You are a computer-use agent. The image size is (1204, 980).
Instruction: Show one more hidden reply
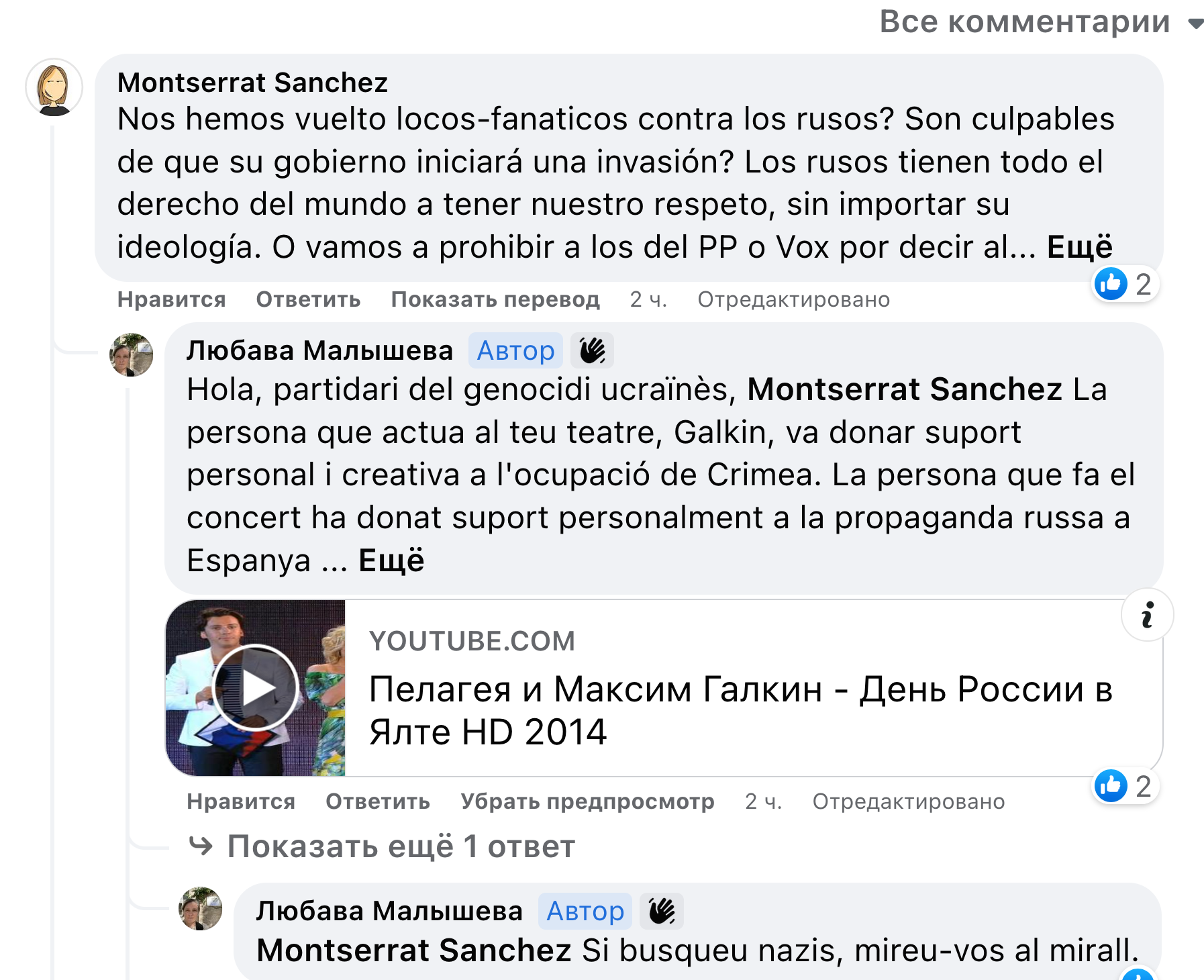[x=382, y=846]
